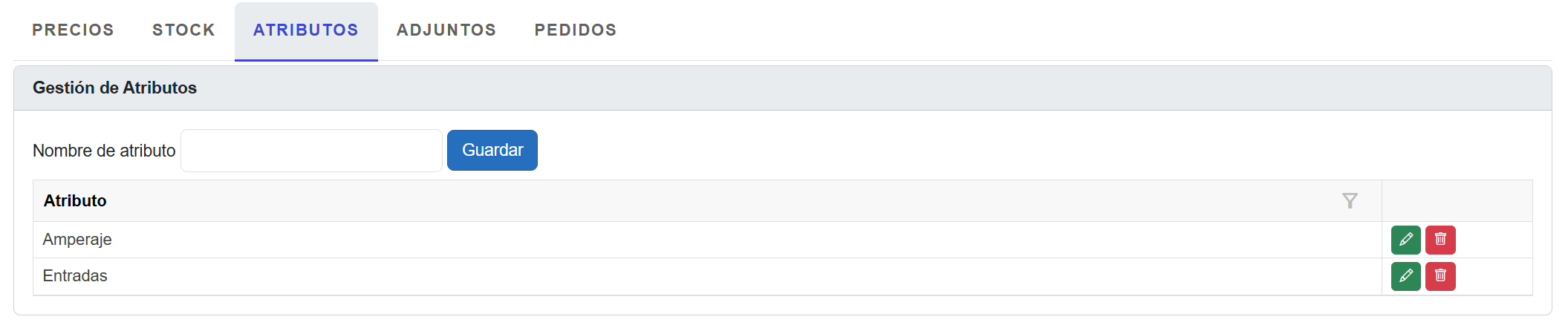
Task: Open the STOCK tab
Action: point(183,30)
